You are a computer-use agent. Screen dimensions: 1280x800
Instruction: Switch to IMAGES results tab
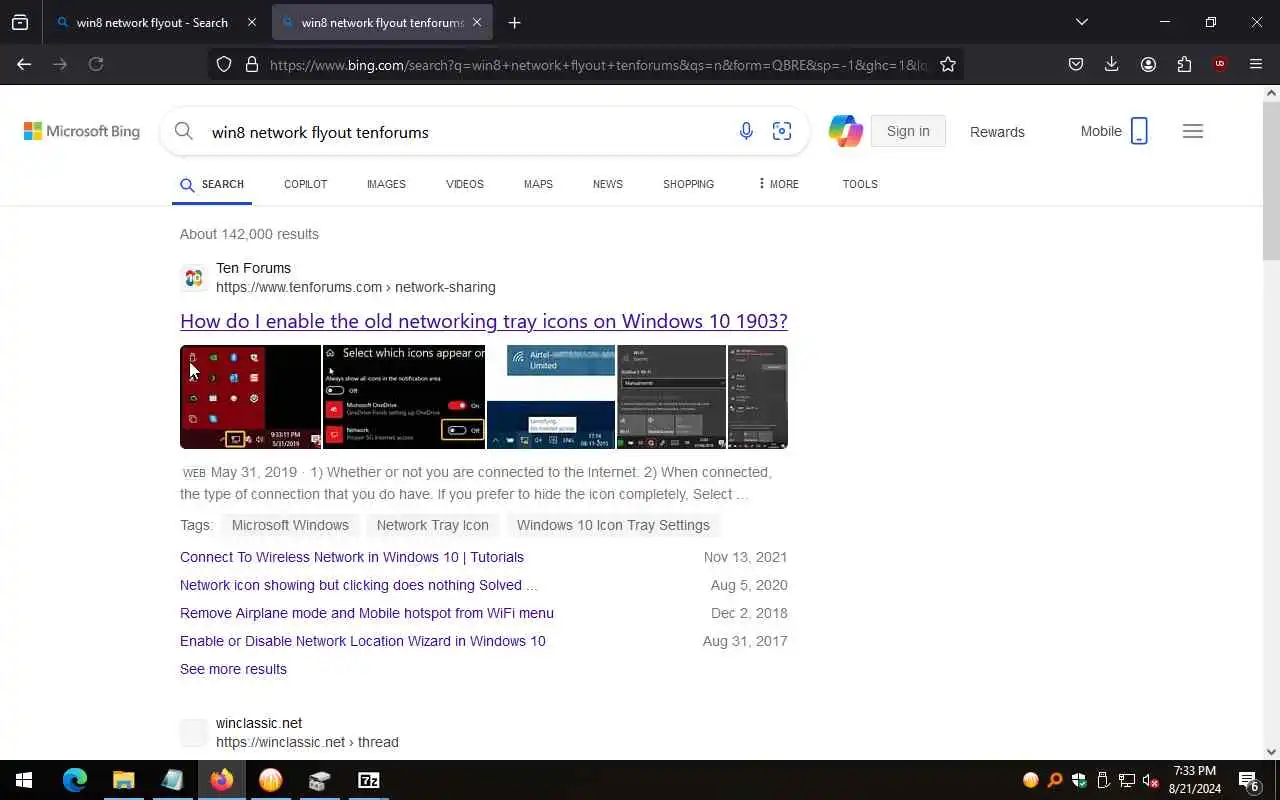pyautogui.click(x=386, y=184)
